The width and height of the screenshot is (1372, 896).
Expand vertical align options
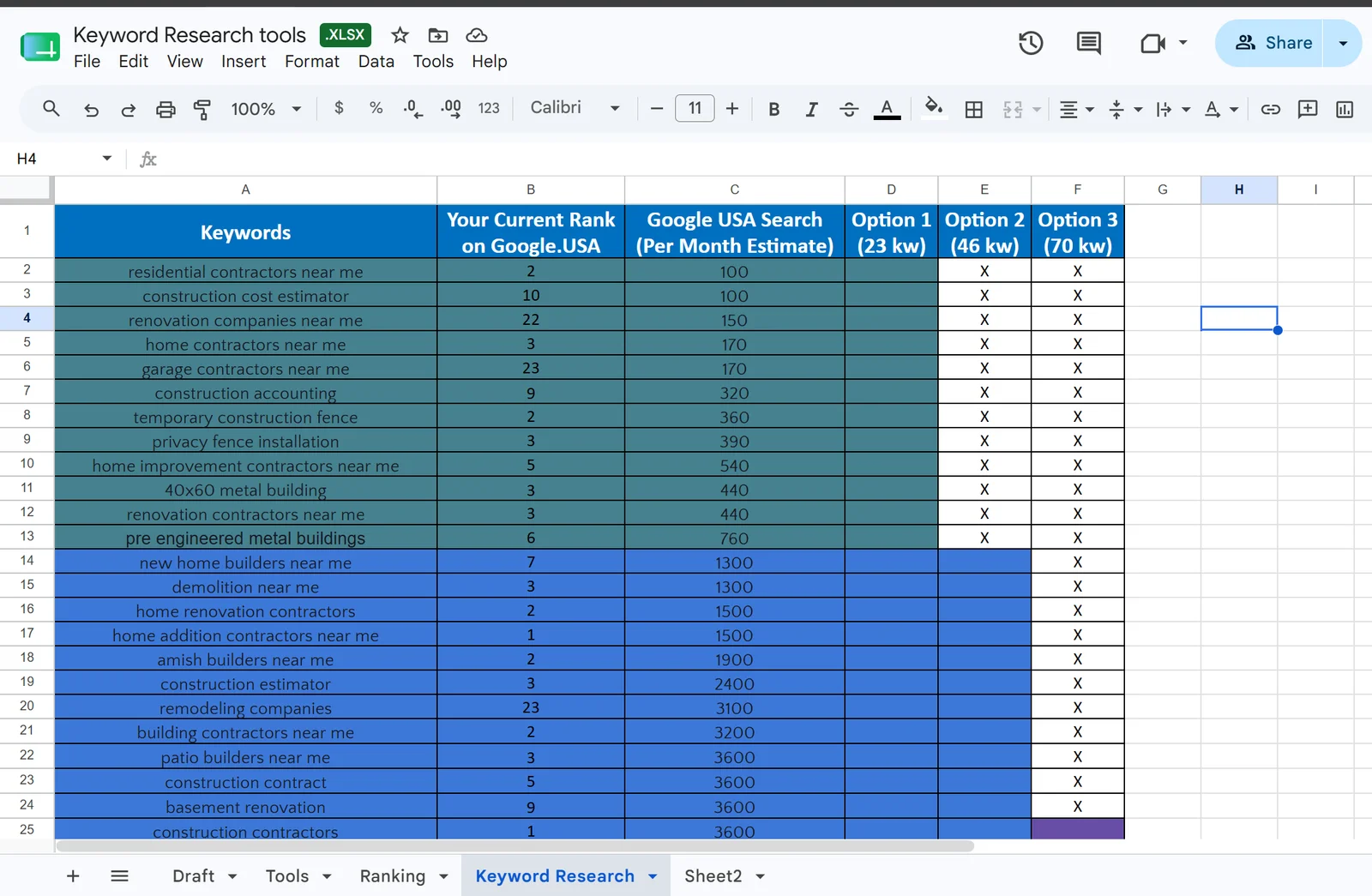1138,110
